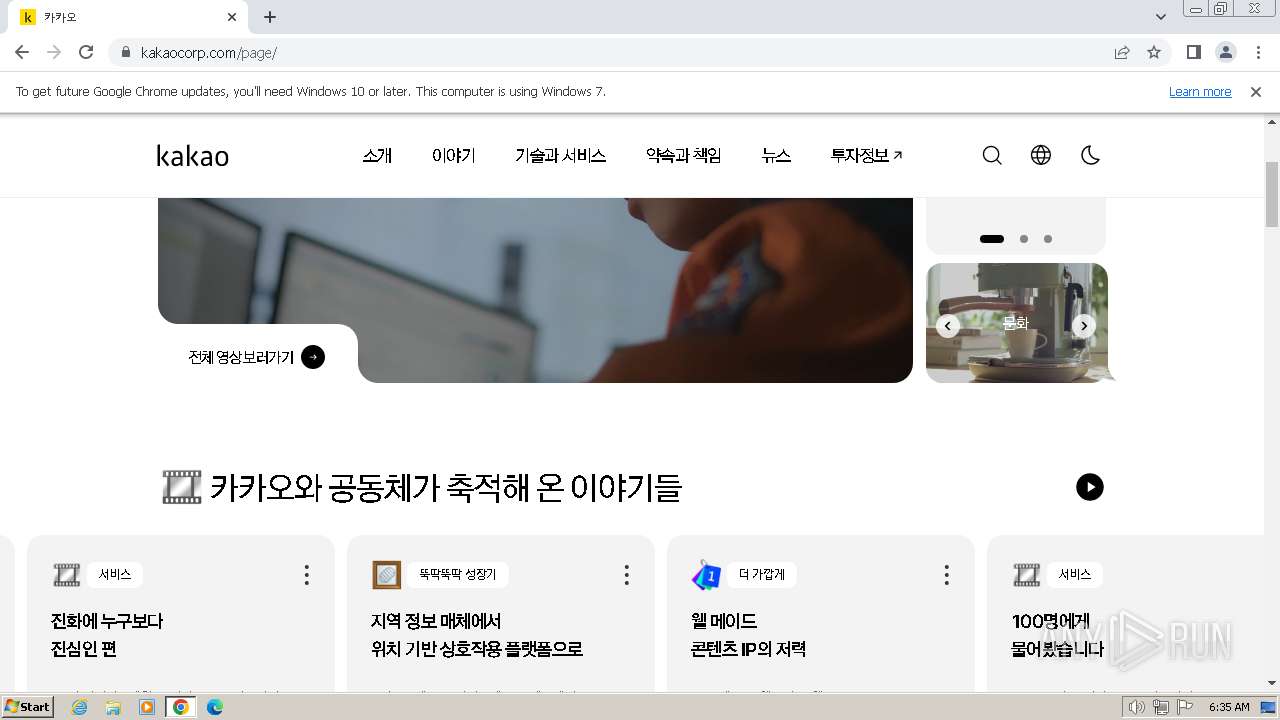Open the Chrome profile icon
This screenshot has width=1280, height=720.
pyautogui.click(x=1225, y=52)
